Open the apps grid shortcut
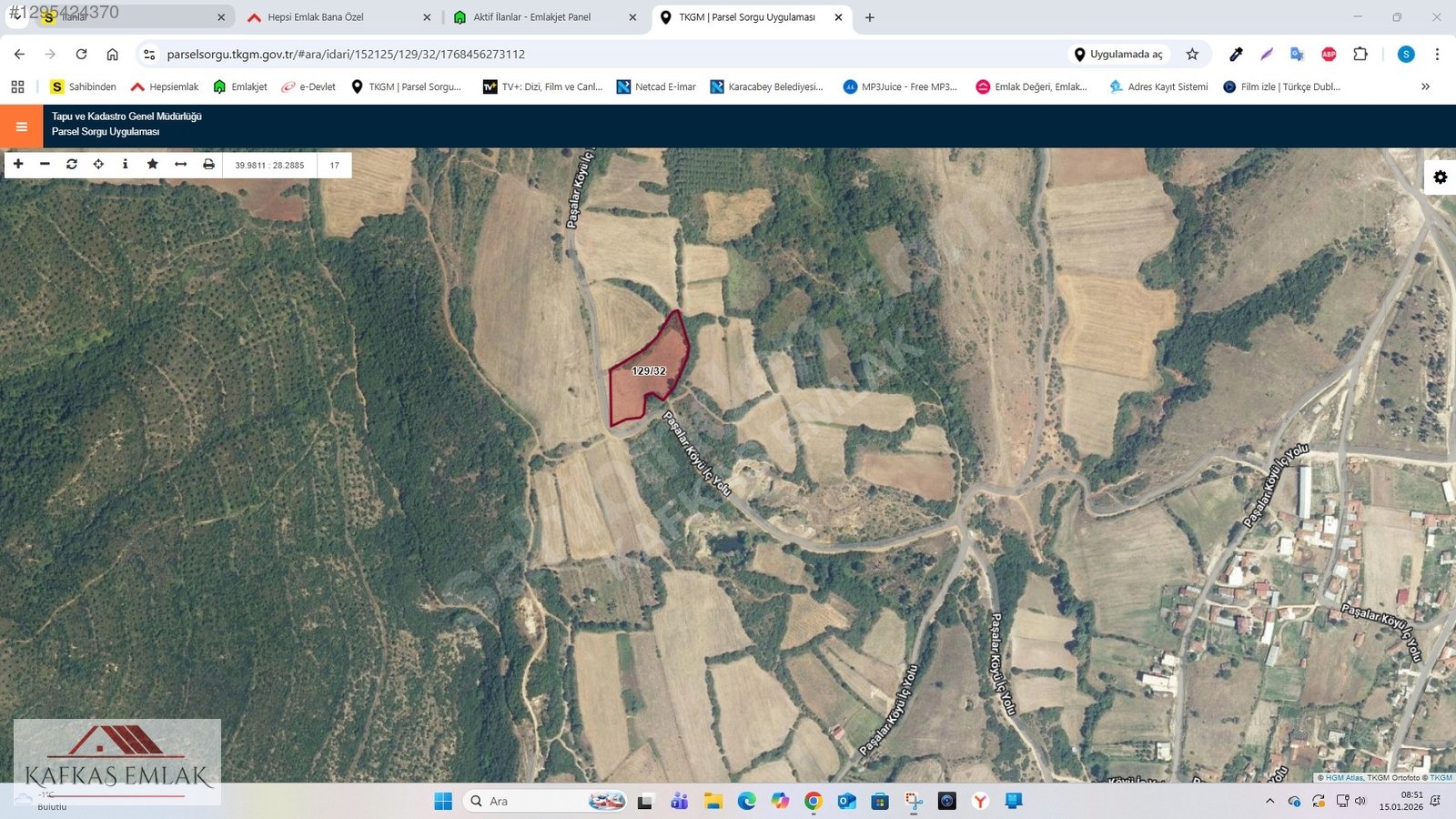This screenshot has width=1456, height=819. tap(17, 86)
